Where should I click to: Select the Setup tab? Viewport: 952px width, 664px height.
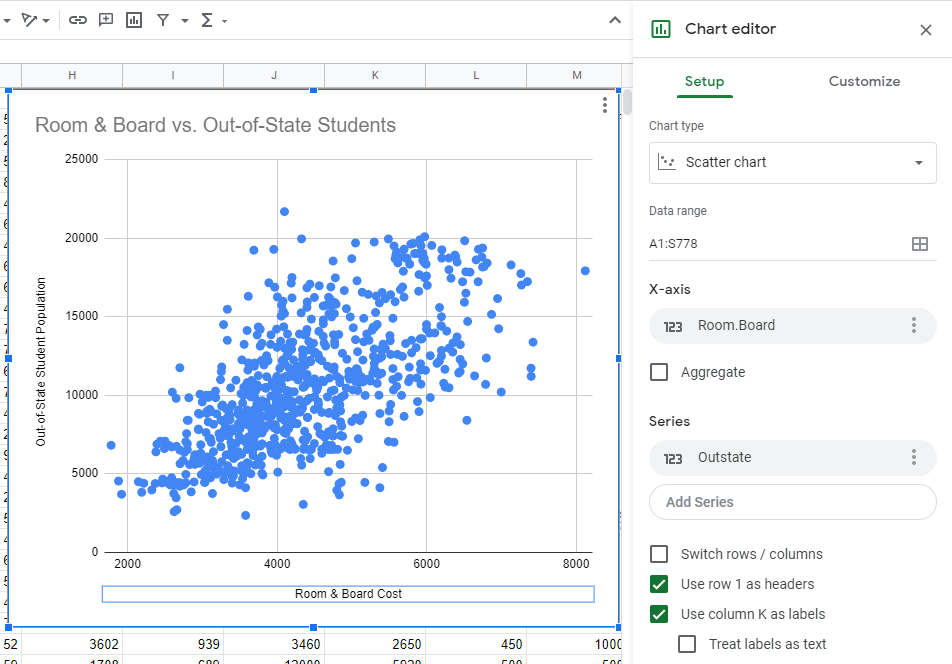coord(704,81)
